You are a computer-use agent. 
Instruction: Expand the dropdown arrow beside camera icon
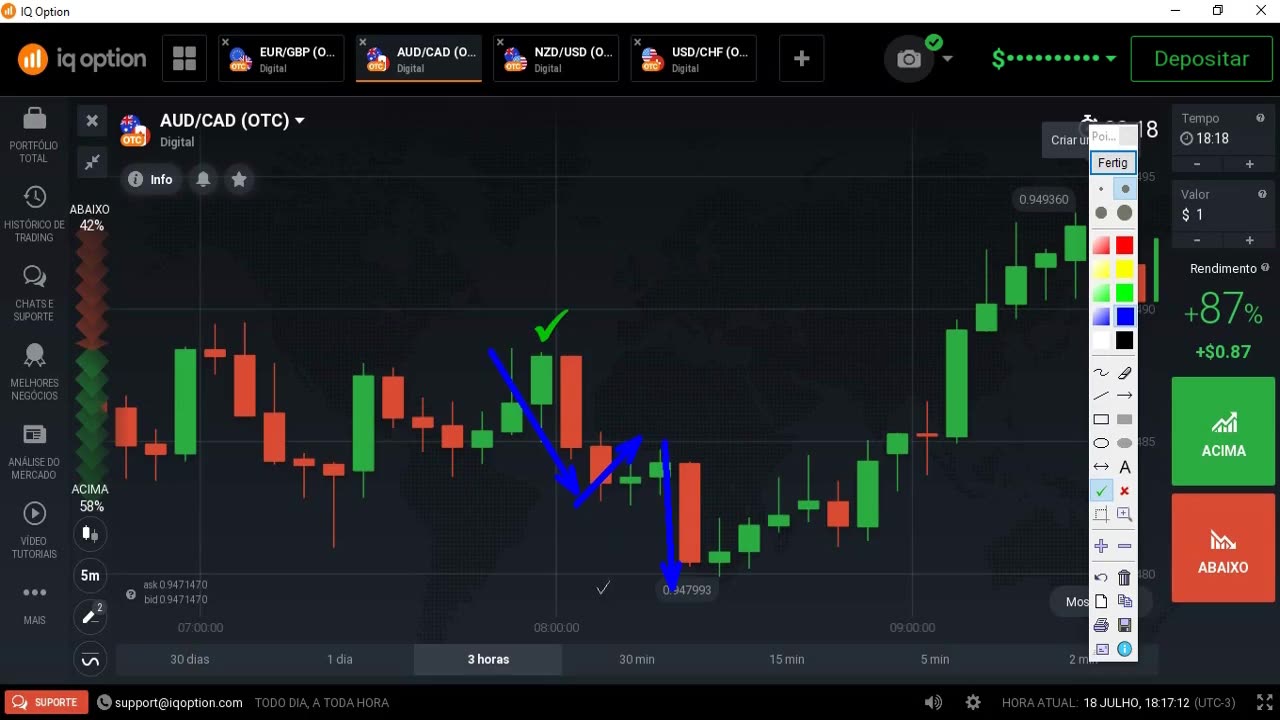948,59
